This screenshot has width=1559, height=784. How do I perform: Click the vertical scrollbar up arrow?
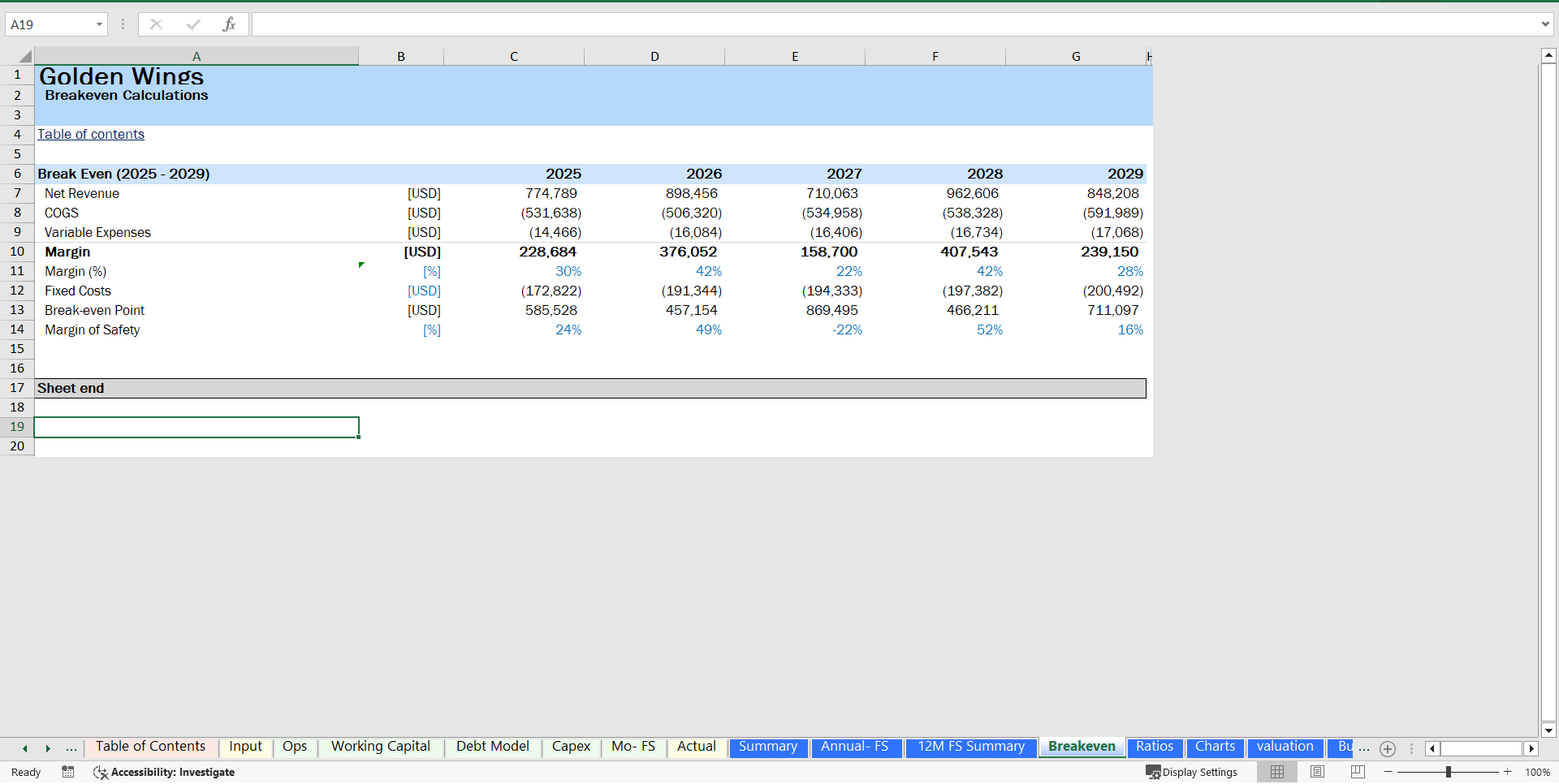click(1548, 55)
